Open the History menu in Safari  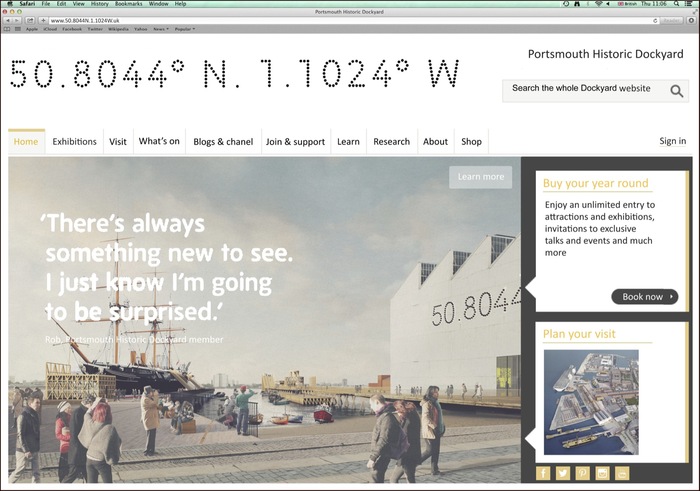pyautogui.click(x=99, y=4)
